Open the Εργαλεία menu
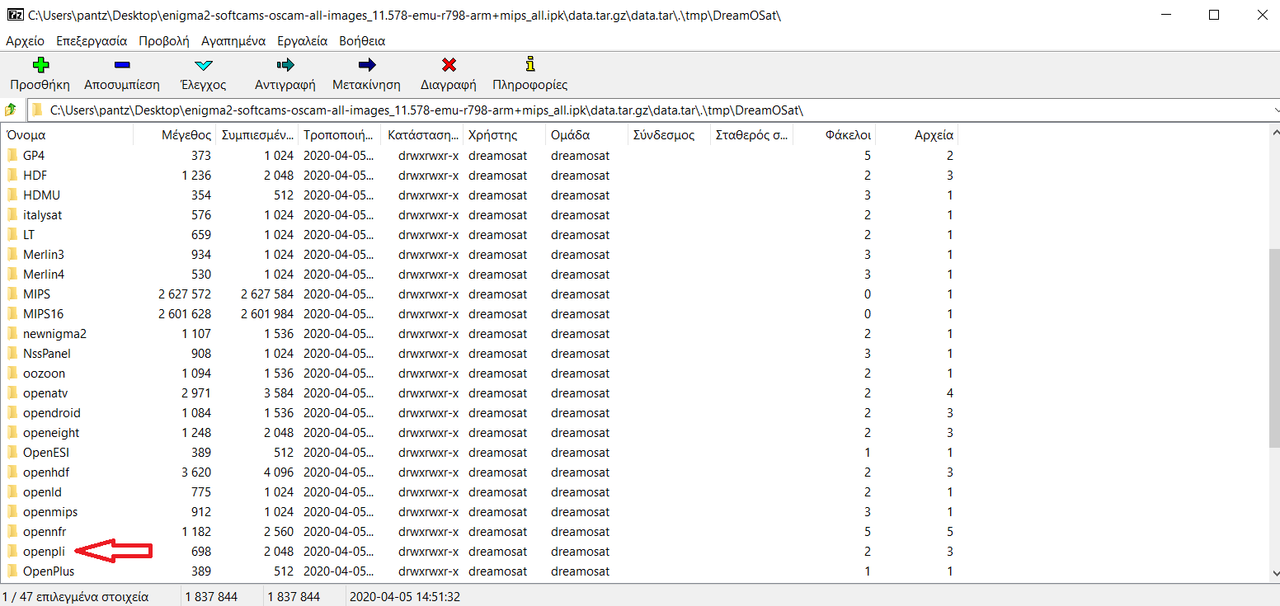This screenshot has width=1280, height=606. coord(301,41)
